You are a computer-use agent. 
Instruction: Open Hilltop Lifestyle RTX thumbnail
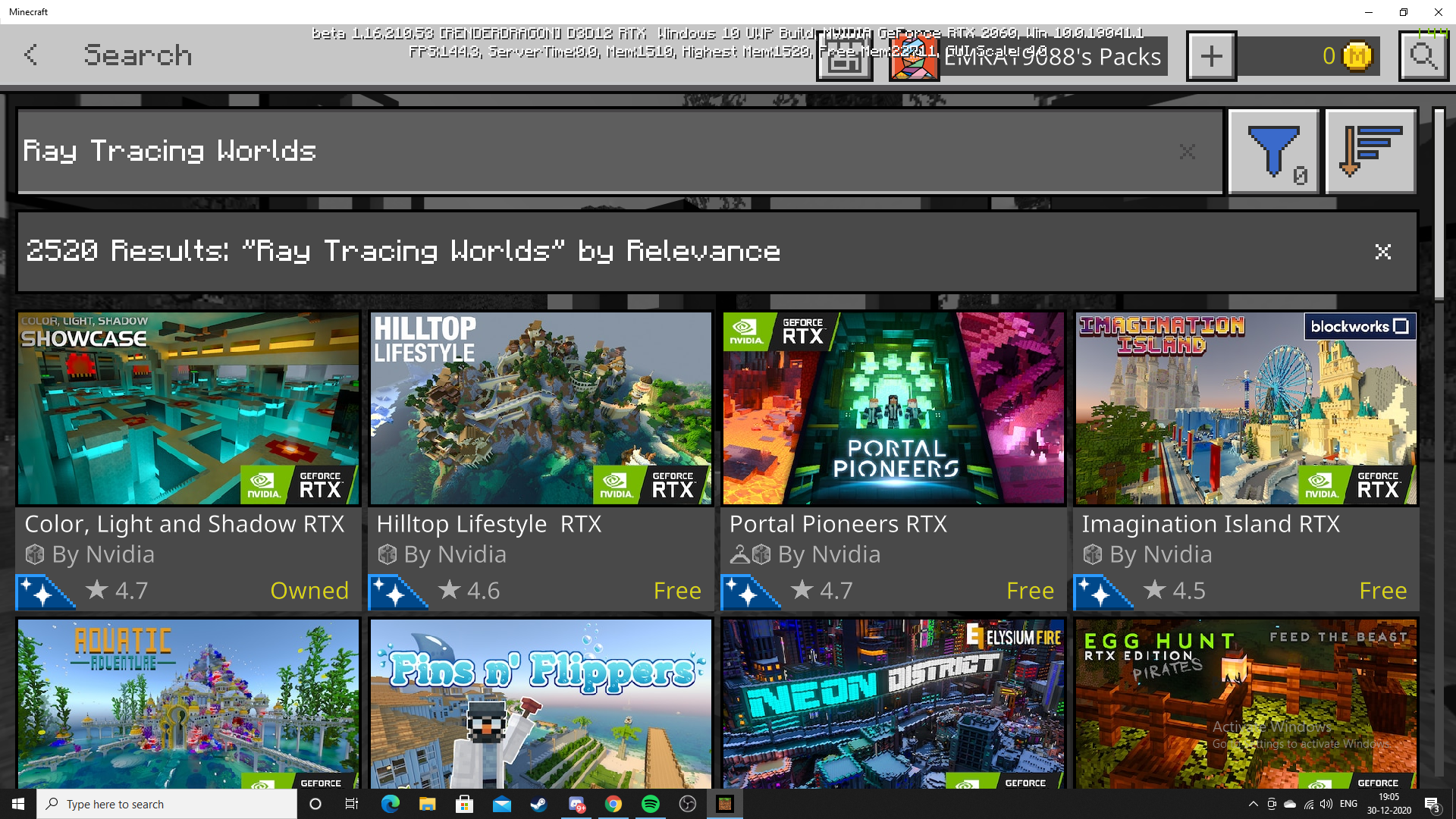541,409
